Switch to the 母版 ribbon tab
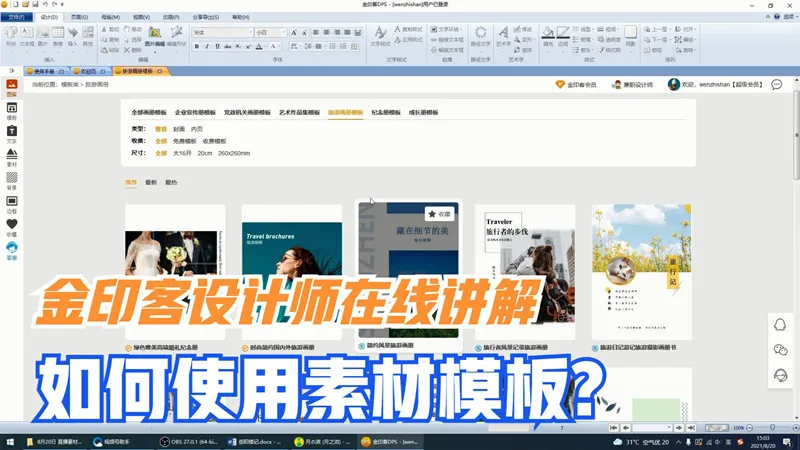The width and height of the screenshot is (800, 450). [110, 17]
